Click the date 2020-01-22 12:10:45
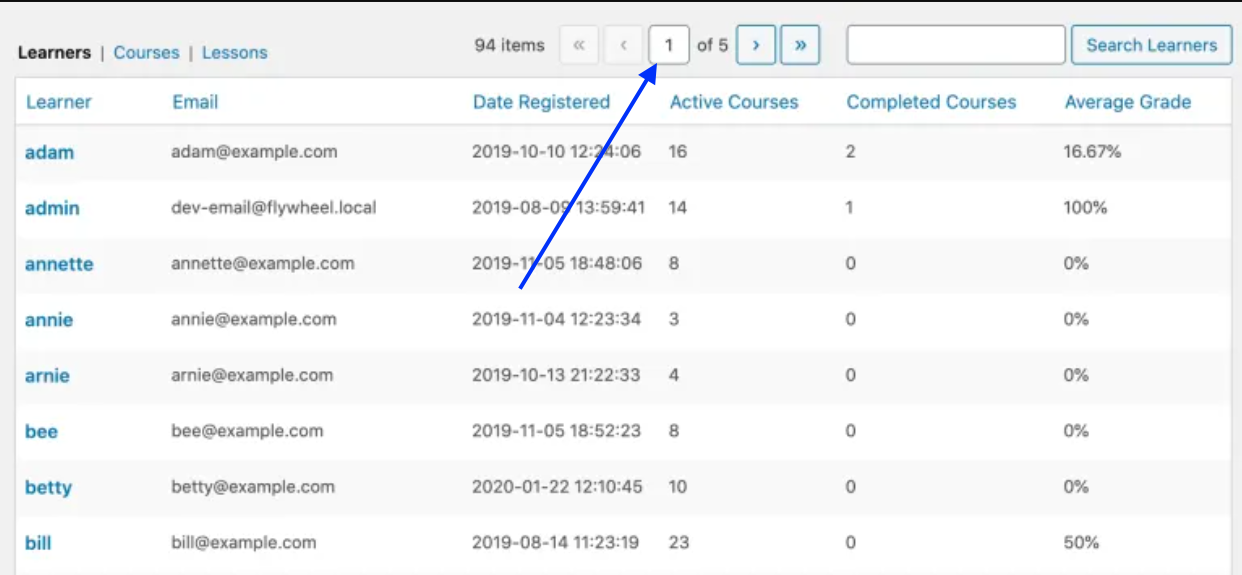The width and height of the screenshot is (1242, 575). pos(556,487)
